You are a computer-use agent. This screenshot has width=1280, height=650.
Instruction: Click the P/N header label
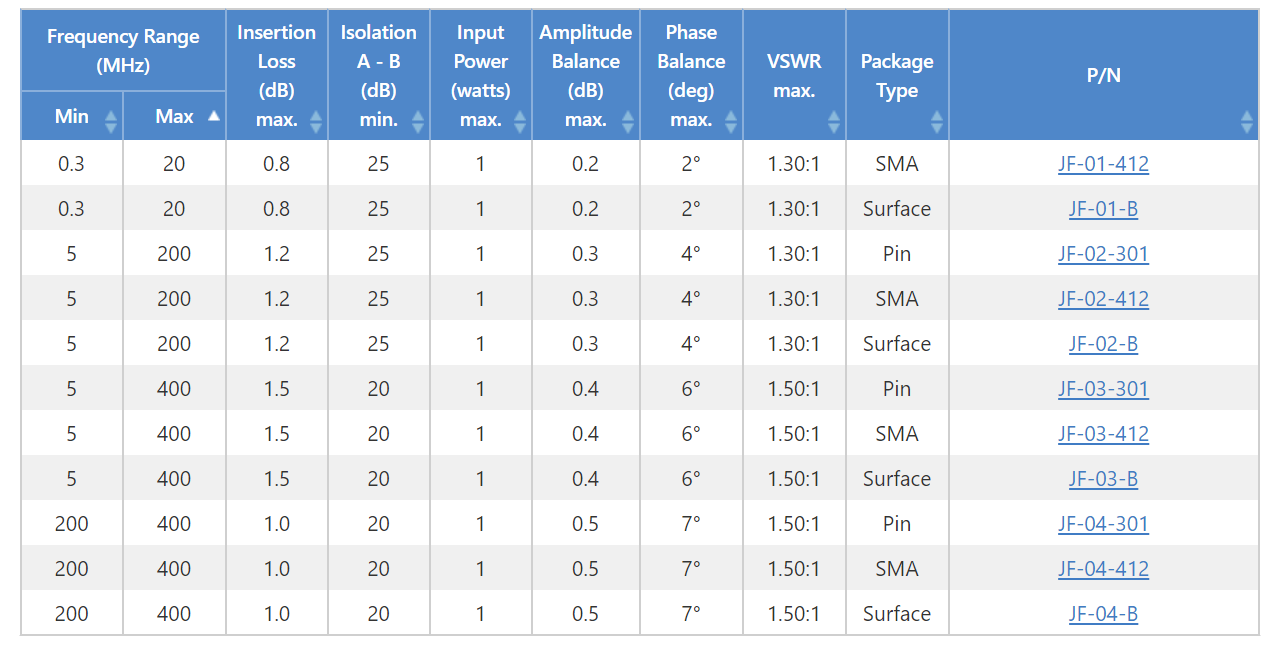(1103, 75)
